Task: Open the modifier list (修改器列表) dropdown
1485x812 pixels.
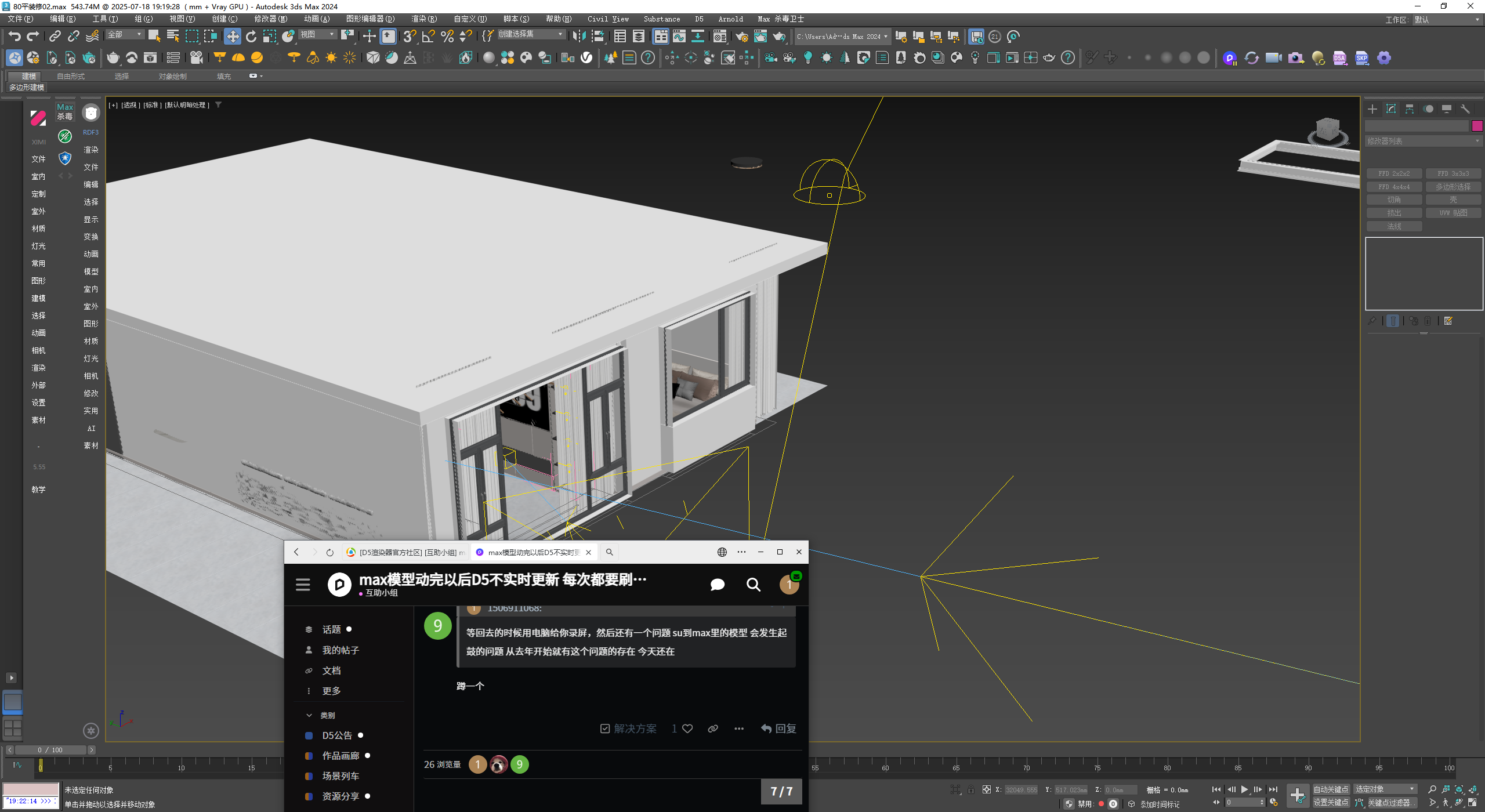Action: click(1423, 141)
